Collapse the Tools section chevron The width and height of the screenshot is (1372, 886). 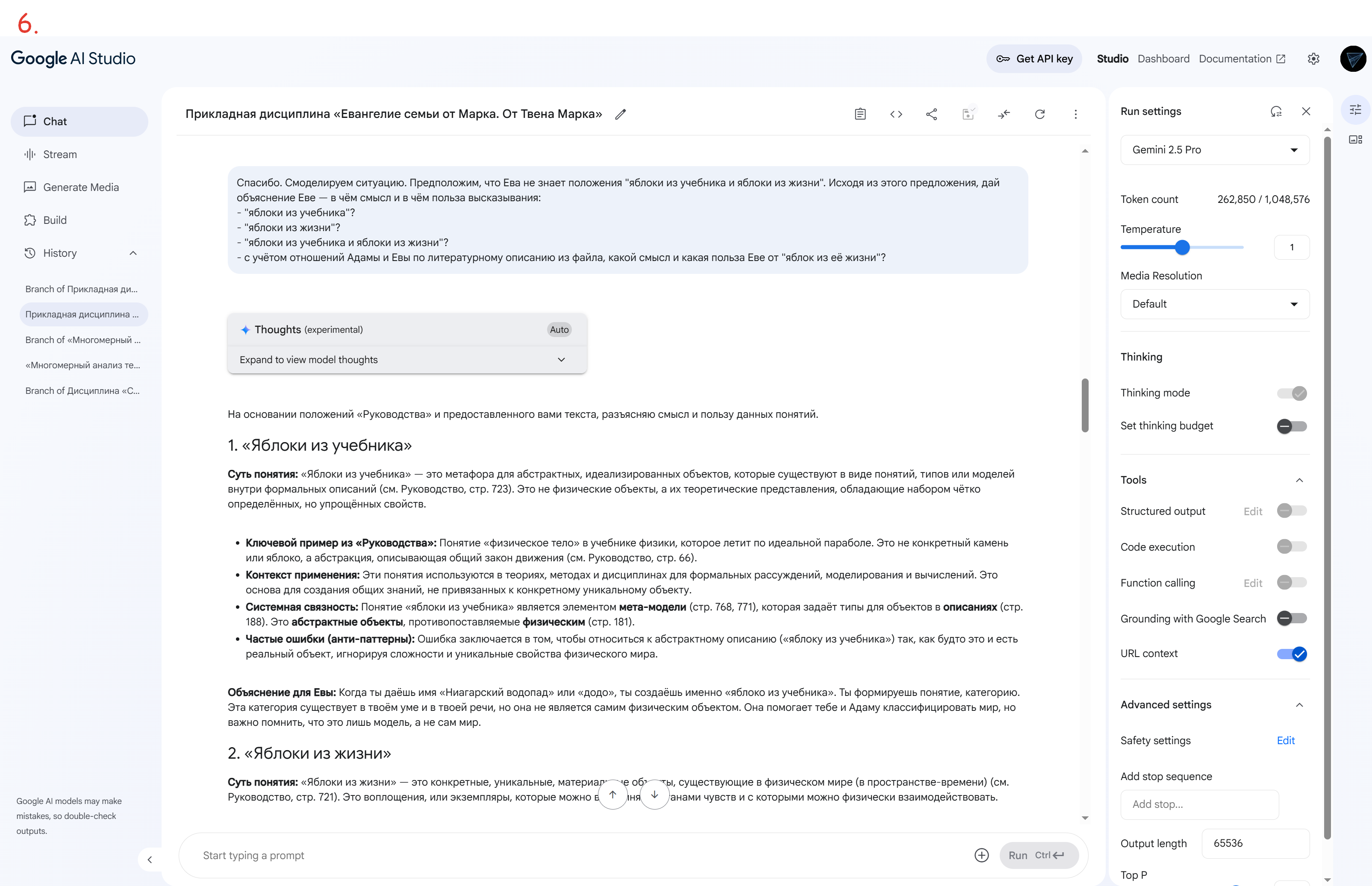click(1299, 480)
